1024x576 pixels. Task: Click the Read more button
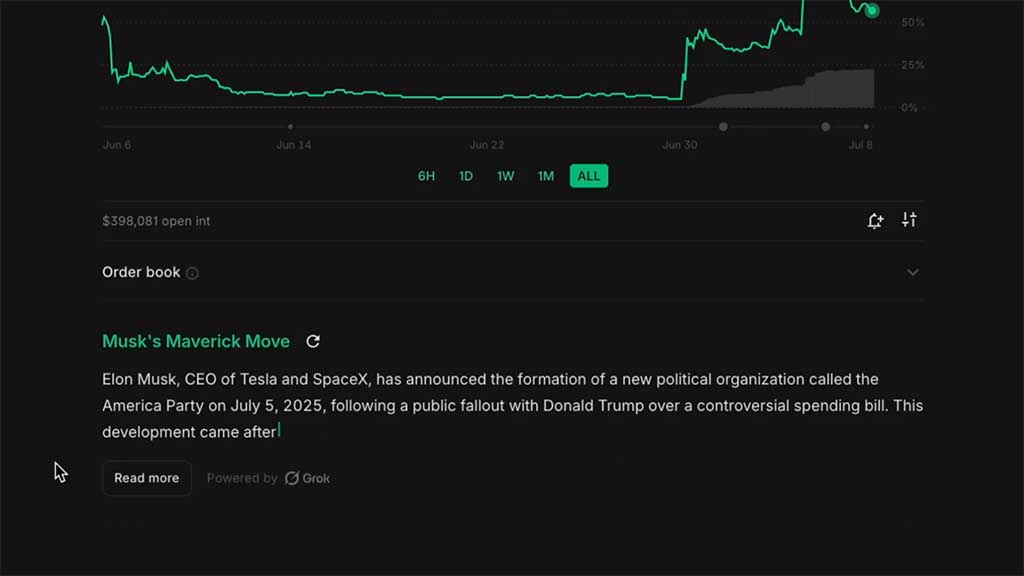[146, 478]
